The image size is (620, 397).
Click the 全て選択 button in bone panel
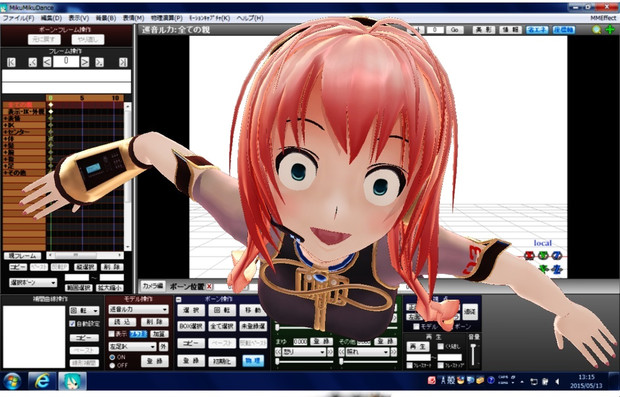point(222,326)
